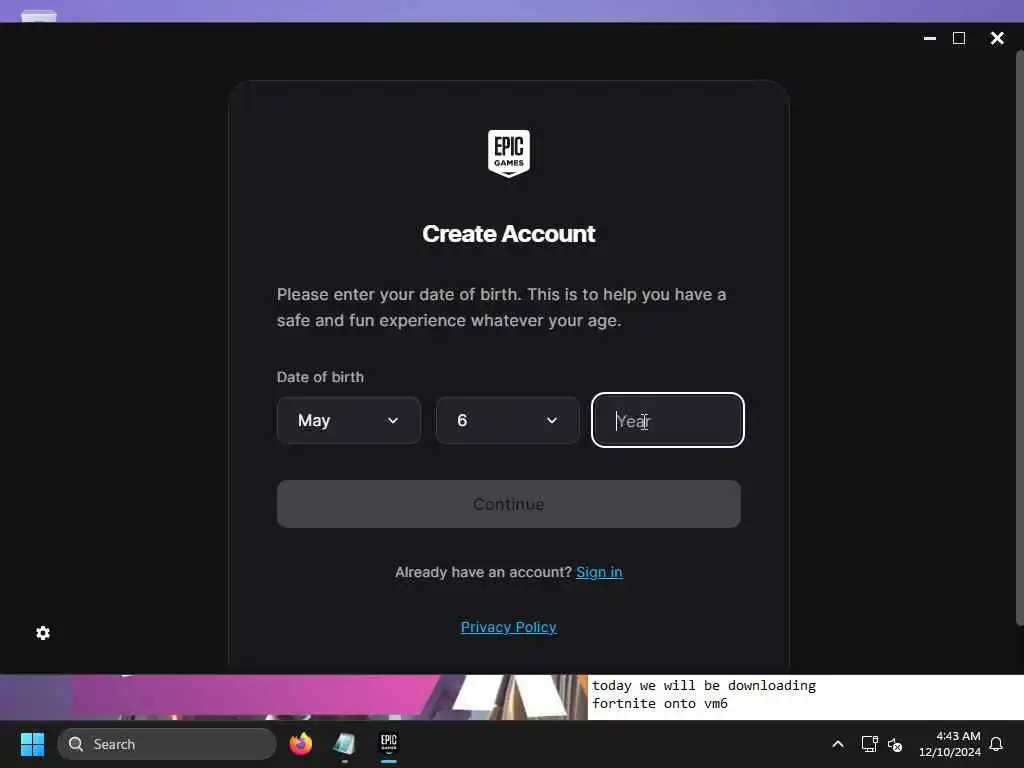Click the Continue button
Screen dimensions: 1024x768
[x=509, y=504]
